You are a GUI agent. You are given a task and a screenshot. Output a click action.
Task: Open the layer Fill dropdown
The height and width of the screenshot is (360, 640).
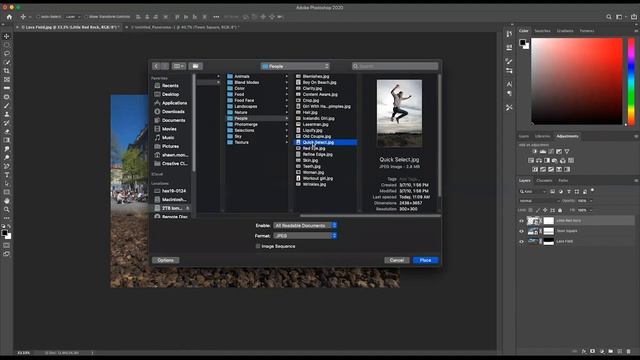591,210
